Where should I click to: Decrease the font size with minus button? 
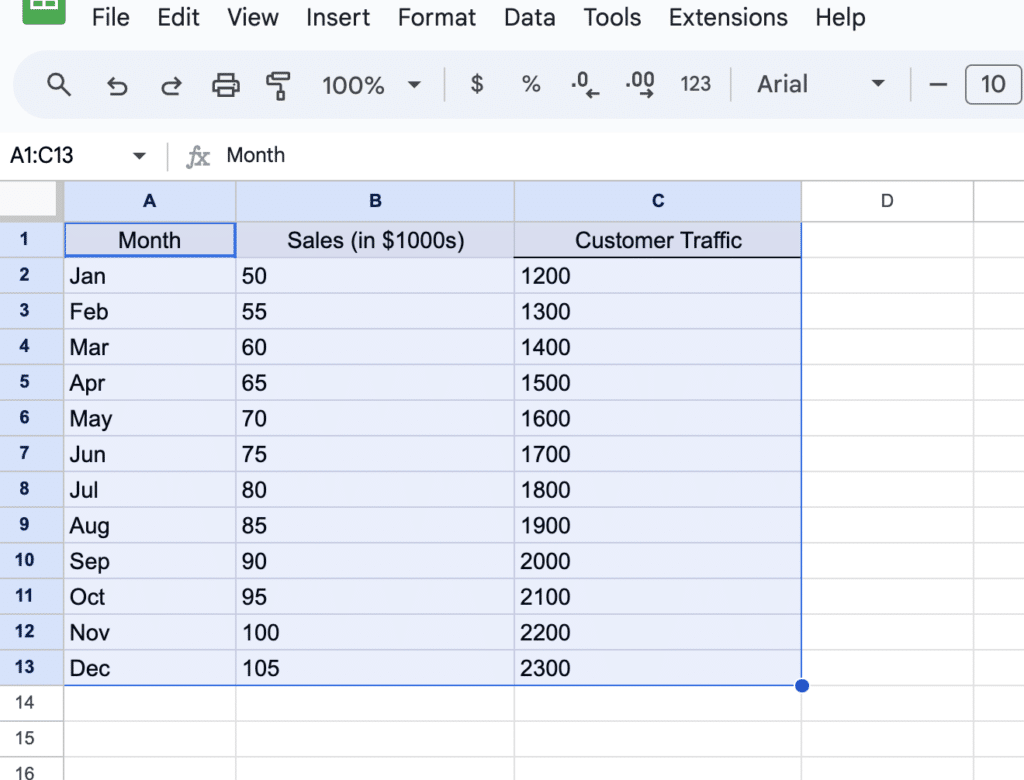[938, 84]
